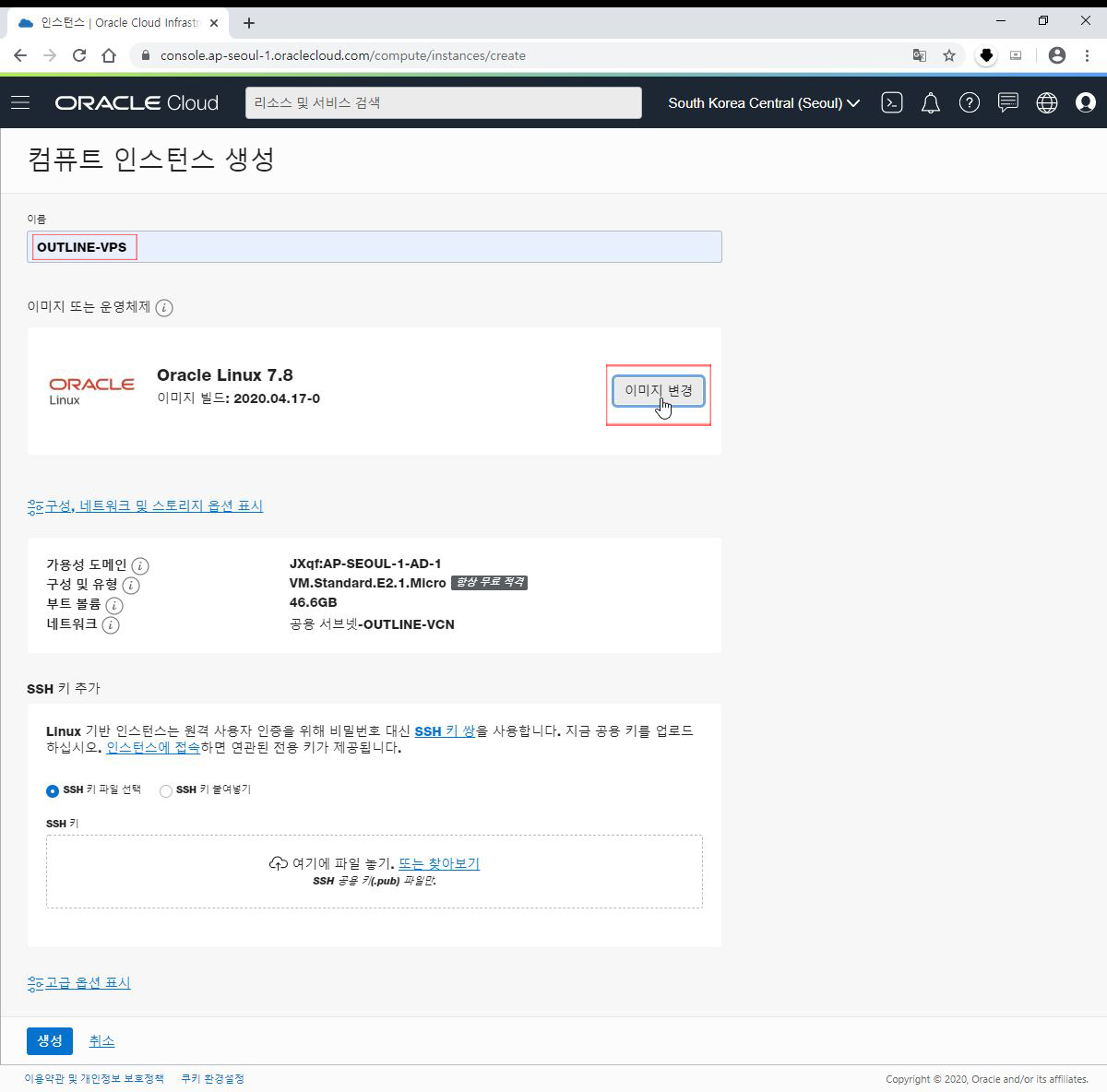The width and height of the screenshot is (1107, 1092).
Task: Click the browser home icon
Action: point(109,55)
